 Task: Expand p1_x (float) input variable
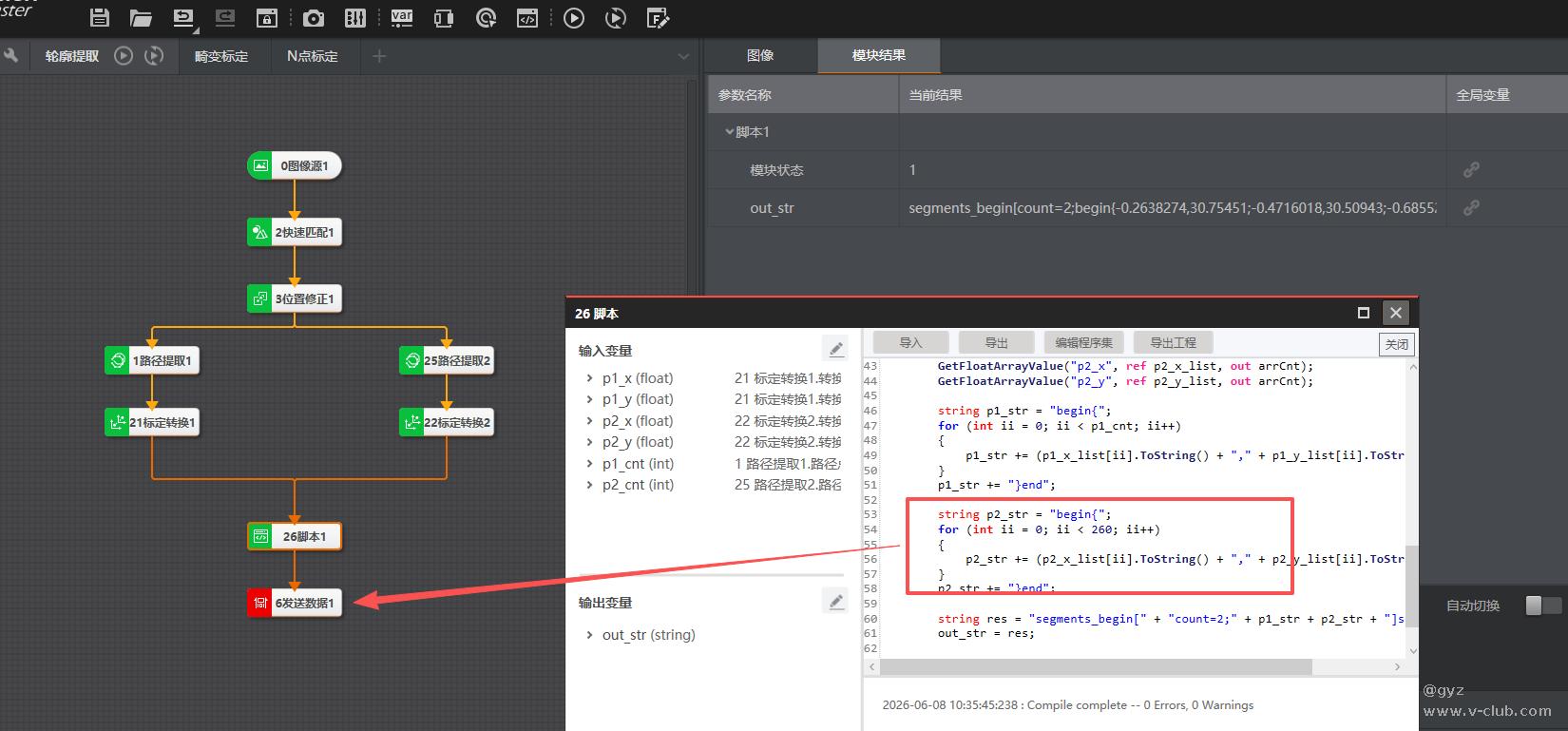(589, 378)
